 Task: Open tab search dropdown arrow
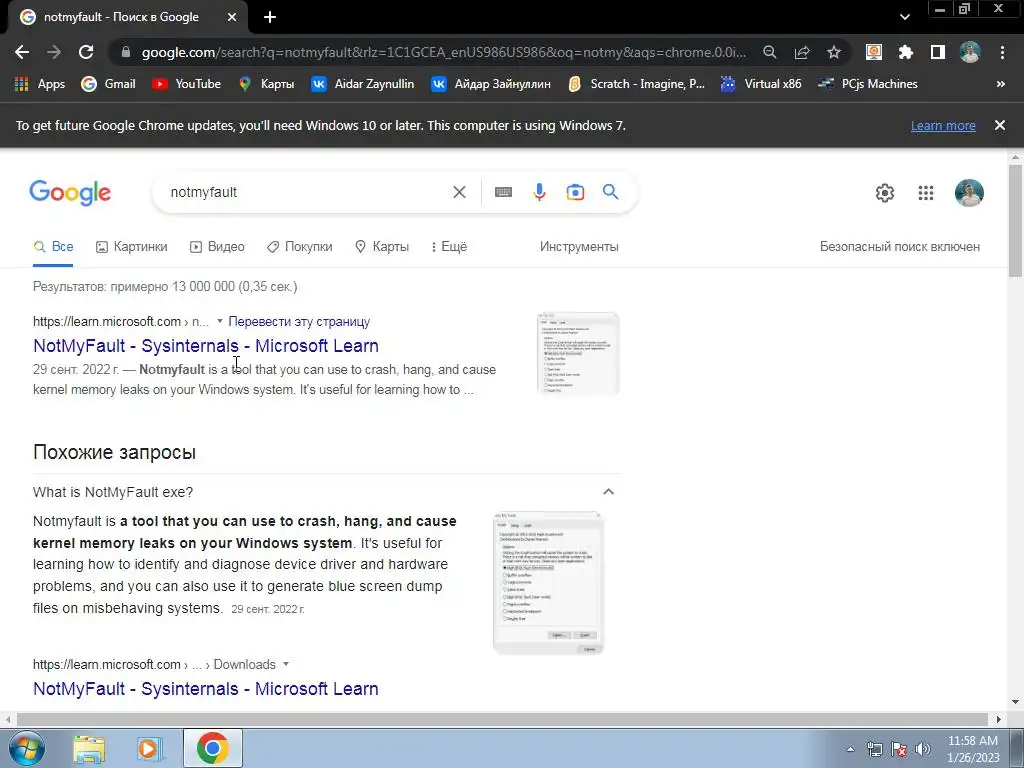(x=904, y=17)
